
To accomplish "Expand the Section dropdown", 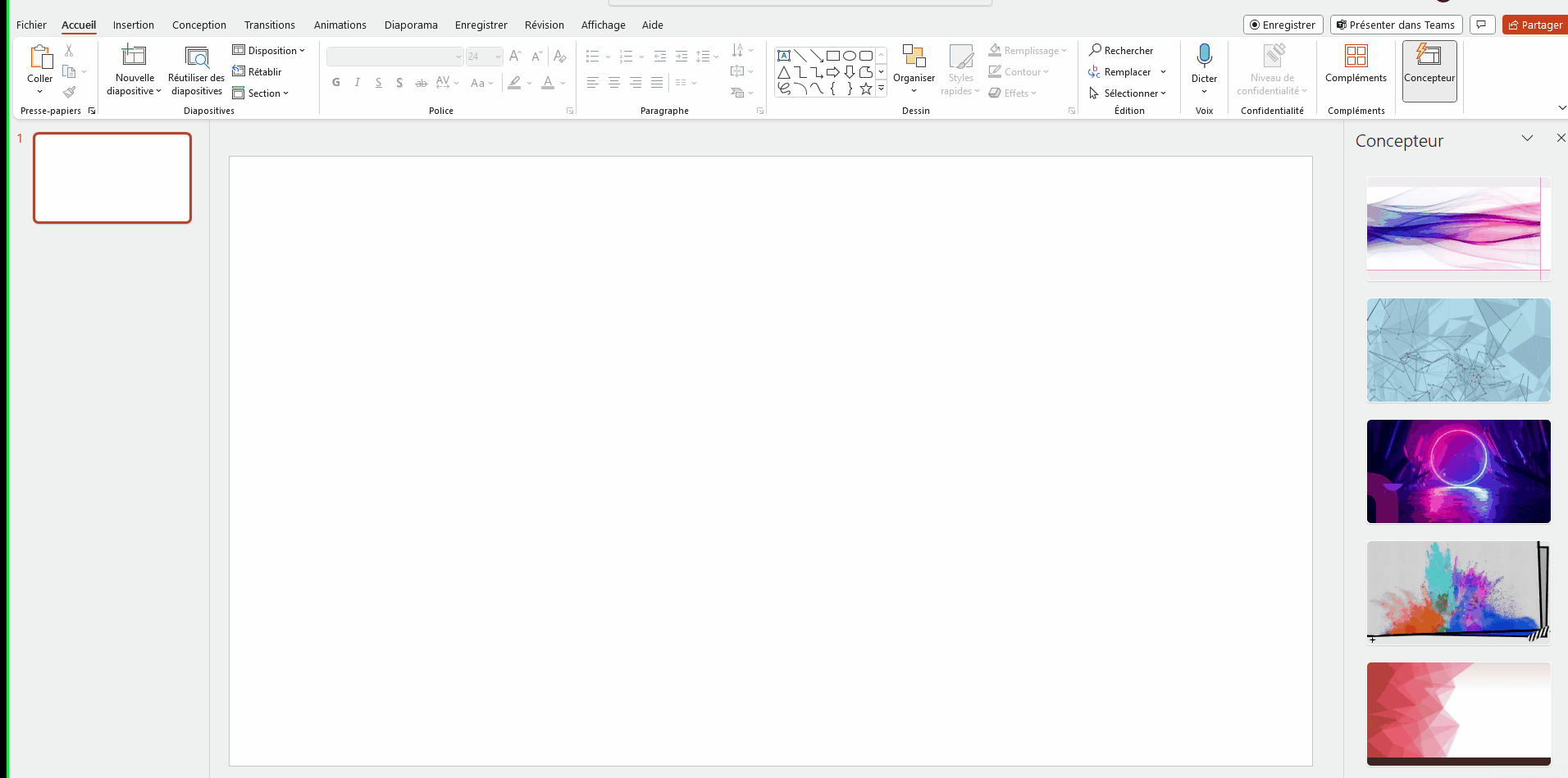I will [262, 93].
